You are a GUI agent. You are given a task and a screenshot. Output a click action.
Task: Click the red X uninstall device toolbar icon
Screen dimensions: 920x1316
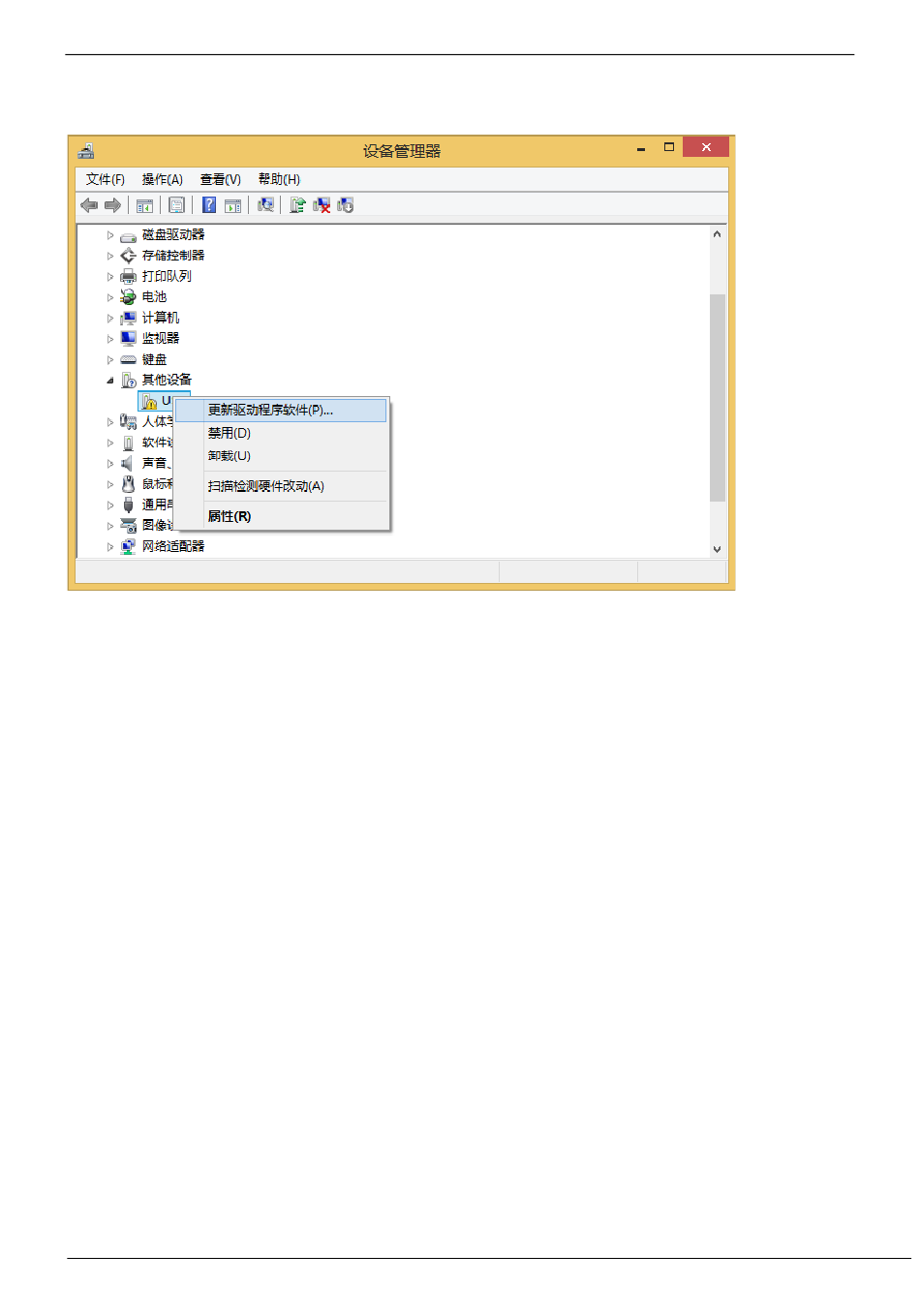click(x=322, y=205)
